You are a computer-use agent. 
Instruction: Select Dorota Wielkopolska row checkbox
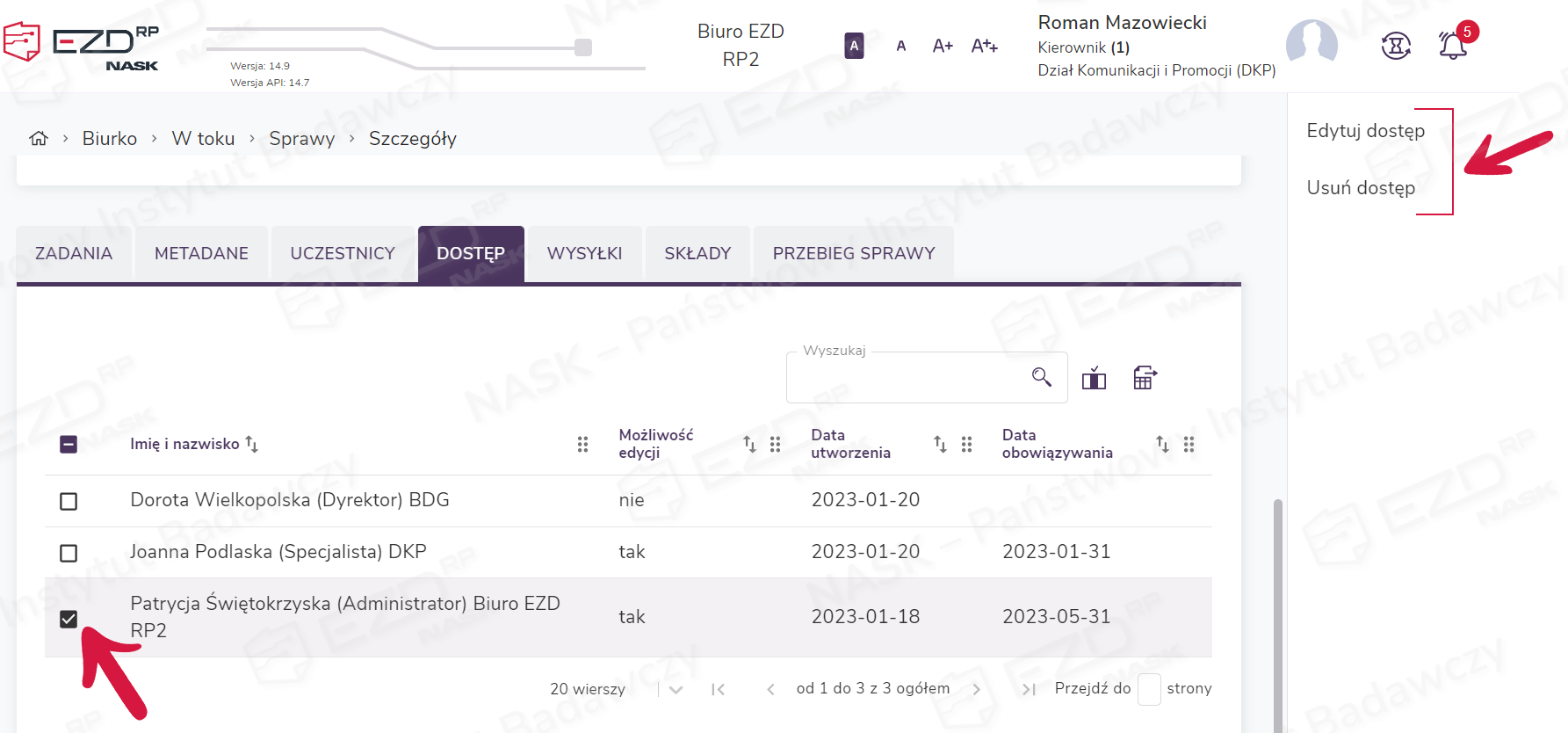tap(69, 501)
